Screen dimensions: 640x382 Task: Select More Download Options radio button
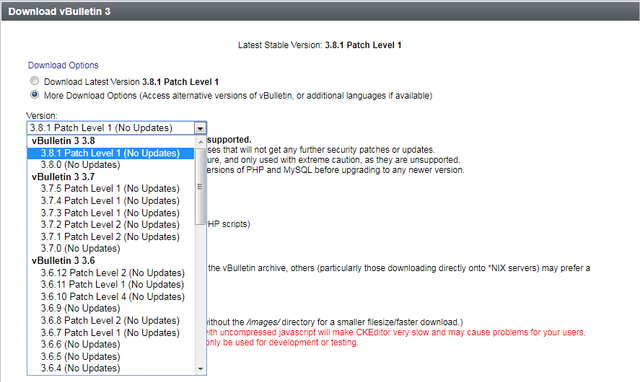click(35, 95)
